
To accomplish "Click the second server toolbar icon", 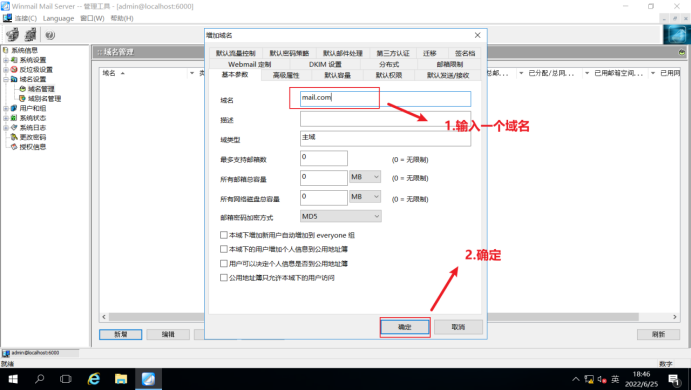I will point(30,34).
